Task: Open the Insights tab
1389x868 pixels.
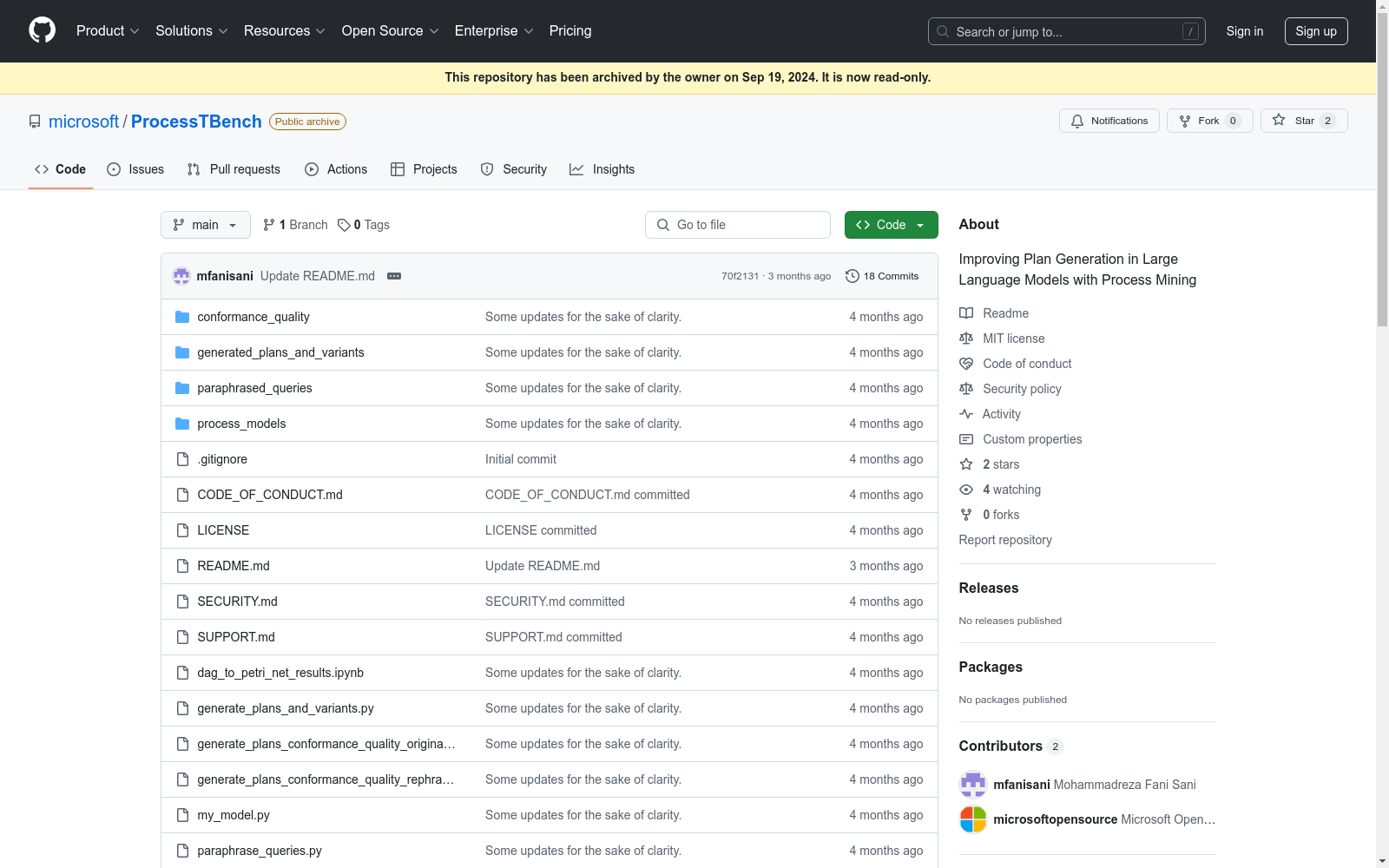Action: pos(602,169)
